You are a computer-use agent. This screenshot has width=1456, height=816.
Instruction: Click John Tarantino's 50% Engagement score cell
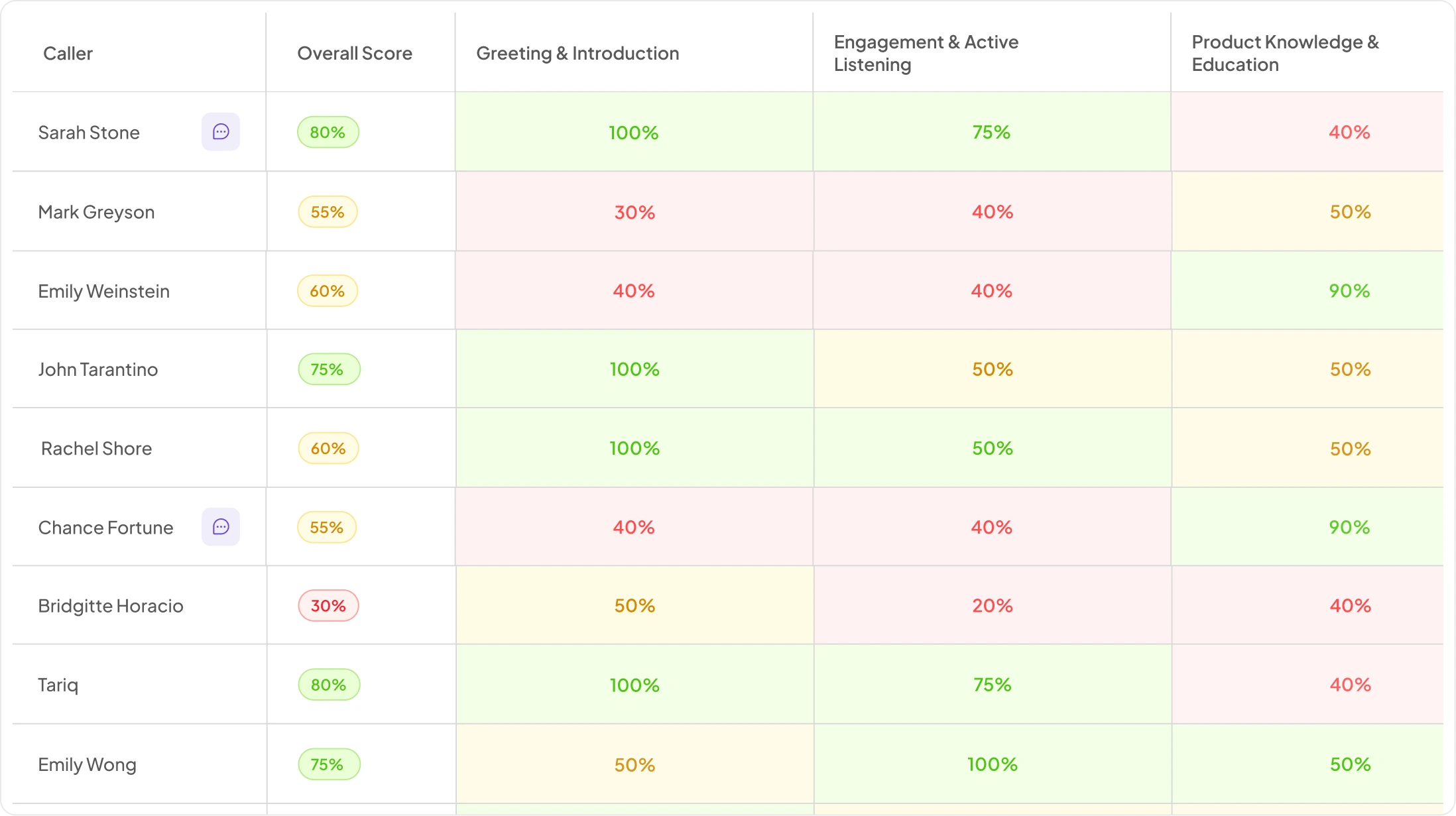[x=993, y=369]
